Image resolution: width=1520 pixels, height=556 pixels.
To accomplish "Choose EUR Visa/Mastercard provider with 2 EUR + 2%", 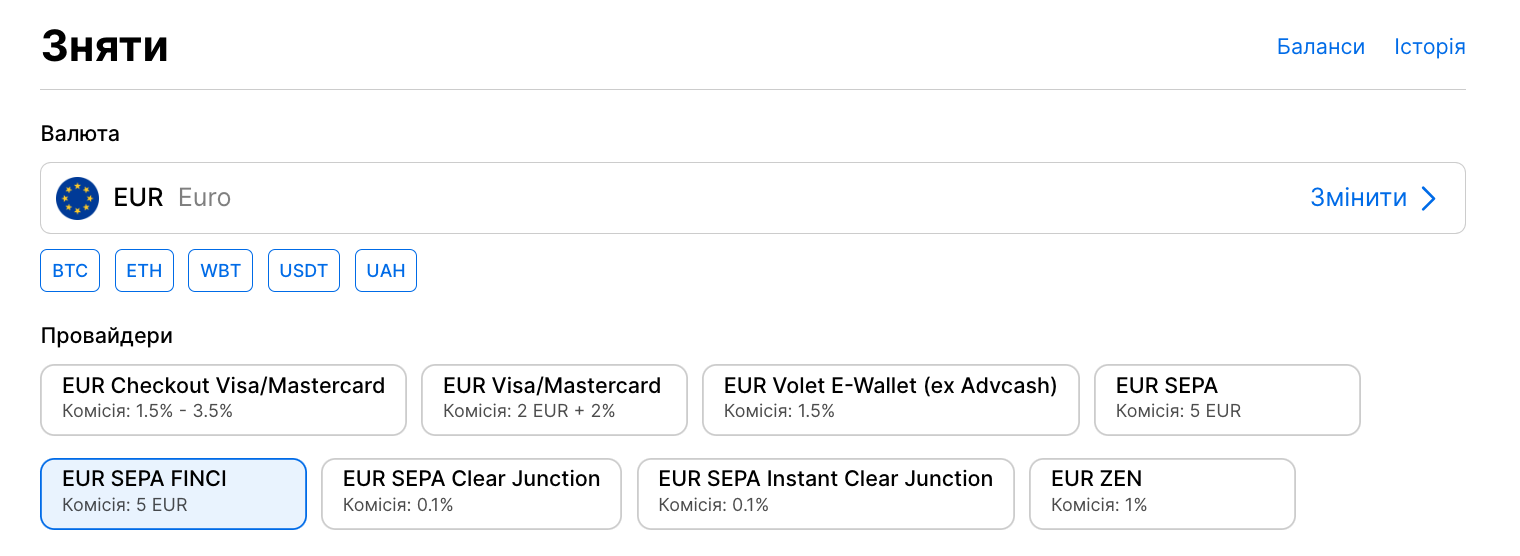I will [x=554, y=400].
